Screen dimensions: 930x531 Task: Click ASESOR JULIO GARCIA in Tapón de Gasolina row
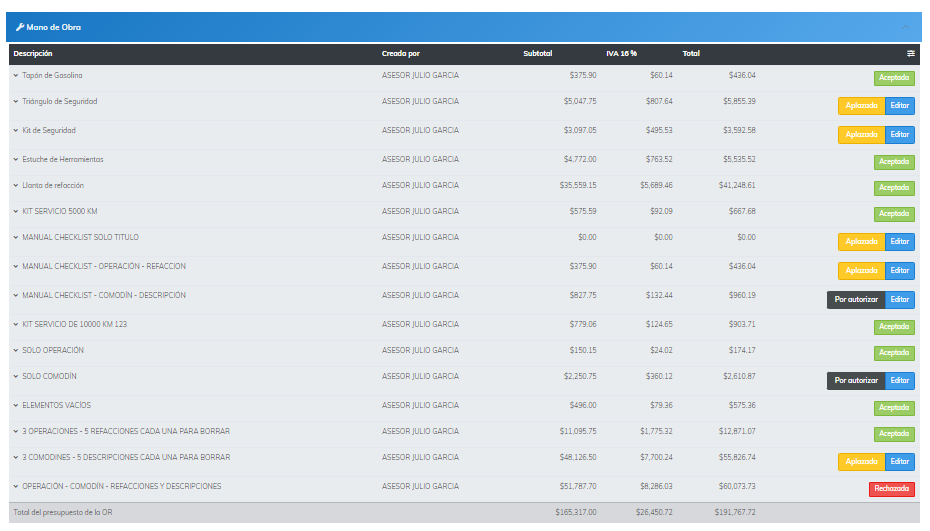(x=420, y=76)
